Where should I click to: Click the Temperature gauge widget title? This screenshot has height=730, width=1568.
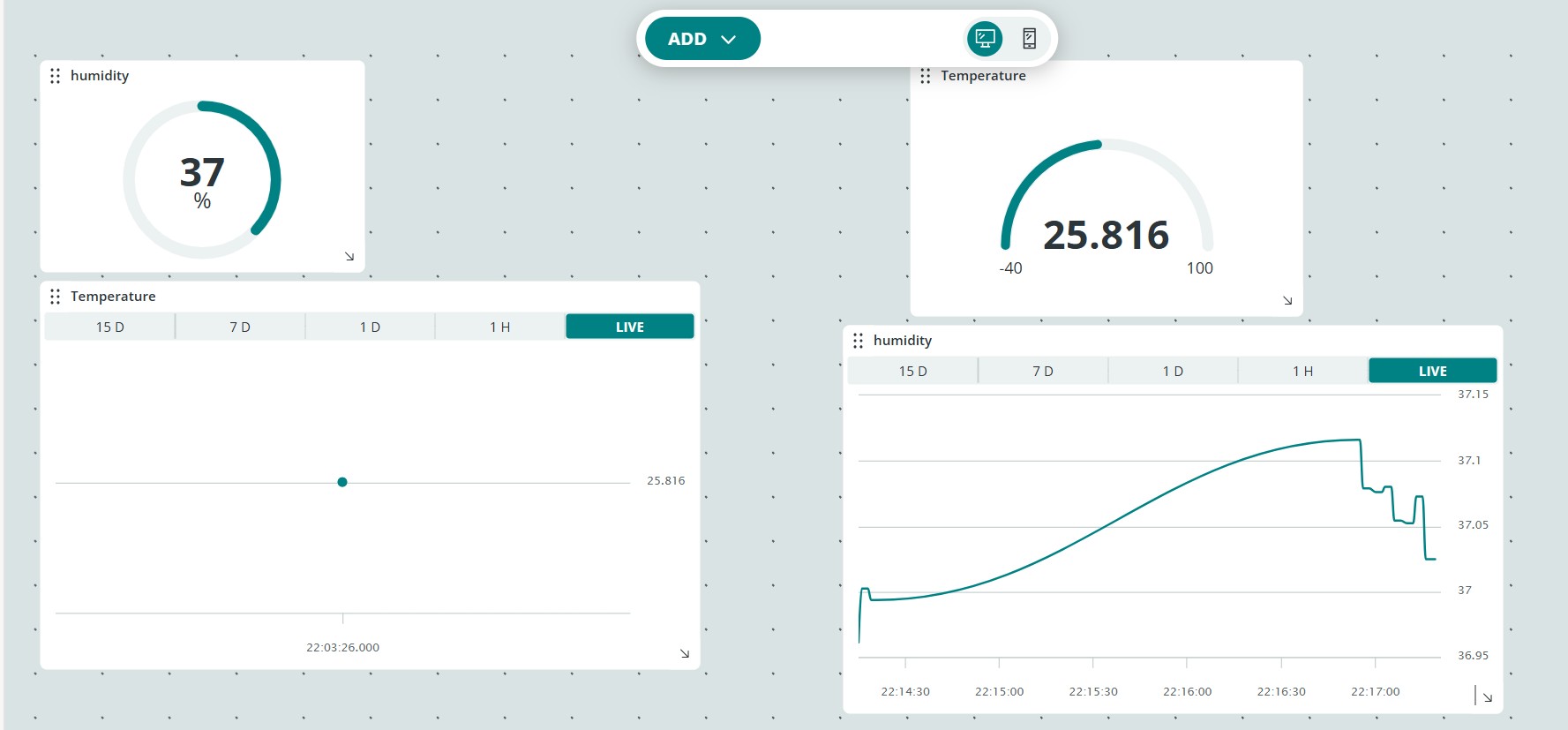pyautogui.click(x=983, y=76)
